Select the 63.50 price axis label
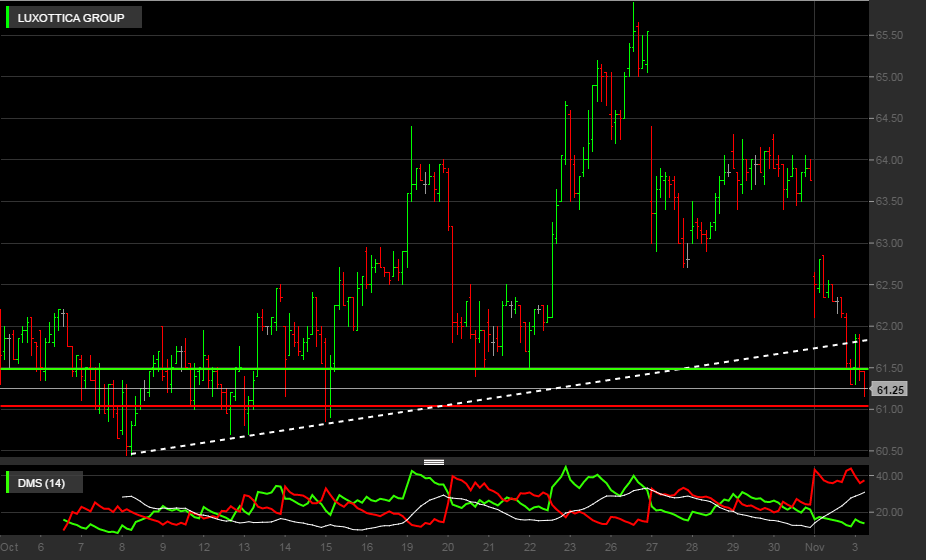This screenshot has width=926, height=560. [889, 201]
